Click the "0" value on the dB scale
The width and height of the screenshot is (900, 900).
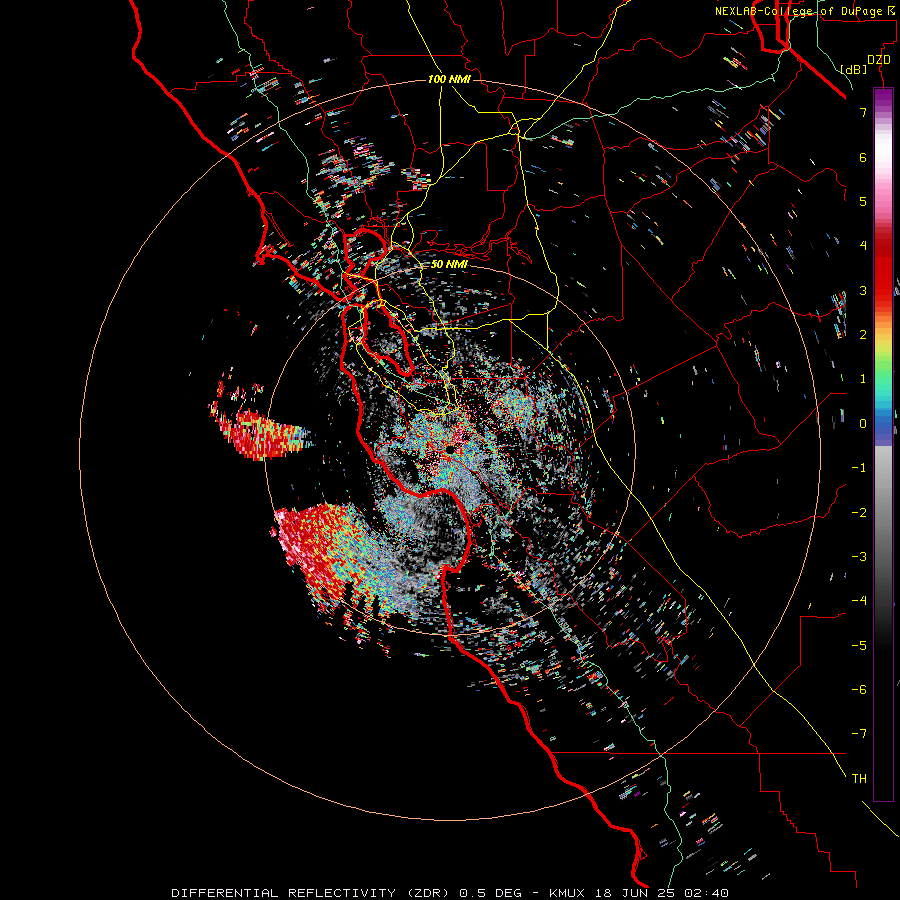863,424
